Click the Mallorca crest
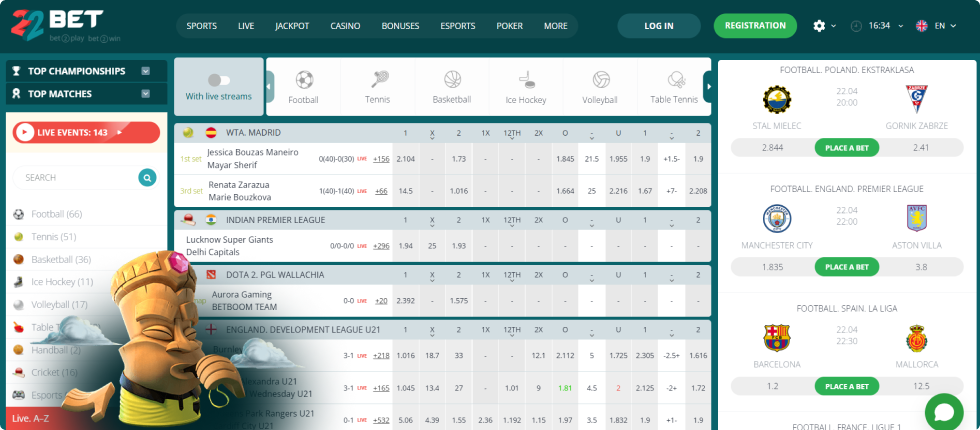This screenshot has width=980, height=430. pos(917,338)
